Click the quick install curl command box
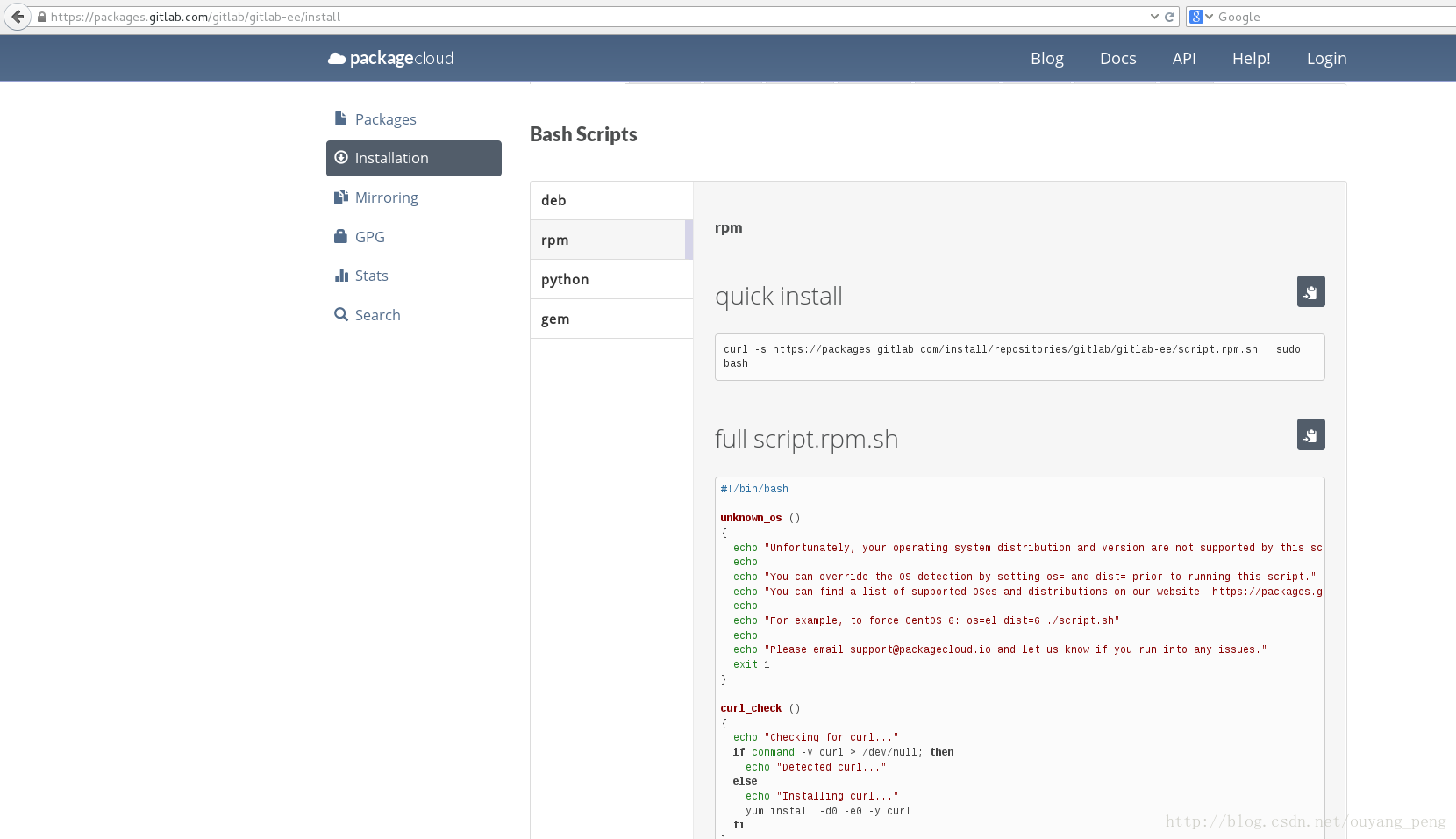The image size is (1456, 839). 1019,357
